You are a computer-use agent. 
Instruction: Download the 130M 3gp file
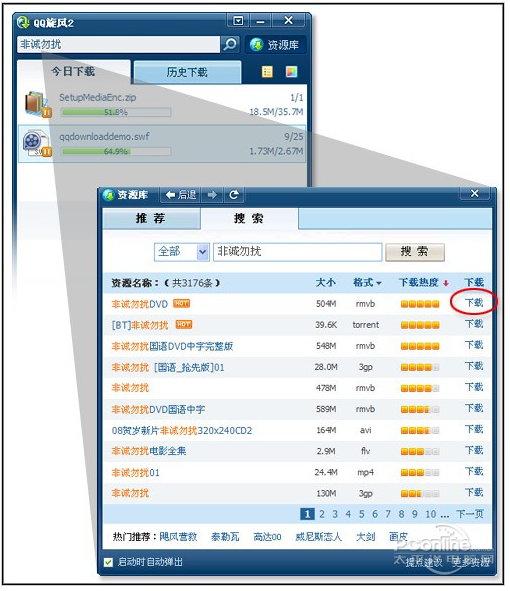tap(474, 493)
